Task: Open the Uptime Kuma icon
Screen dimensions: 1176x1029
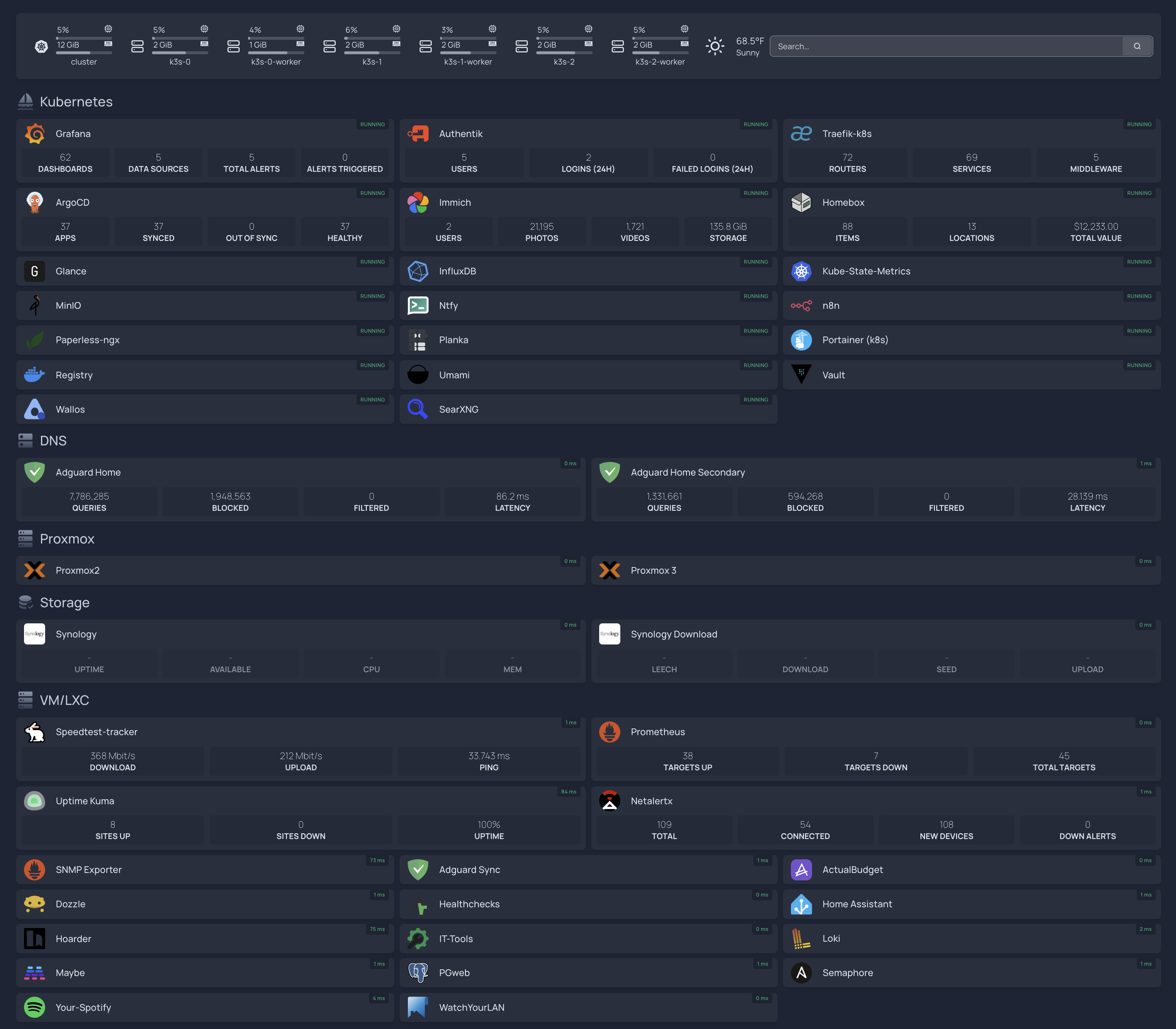Action: (34, 801)
